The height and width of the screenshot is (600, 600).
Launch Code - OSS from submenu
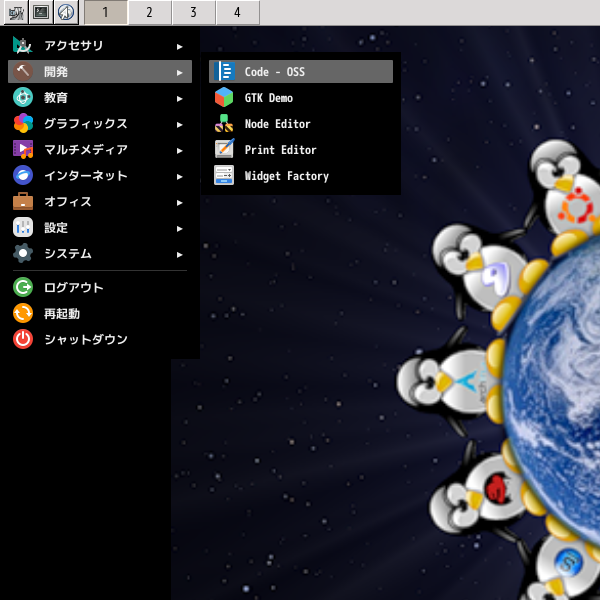point(301,72)
